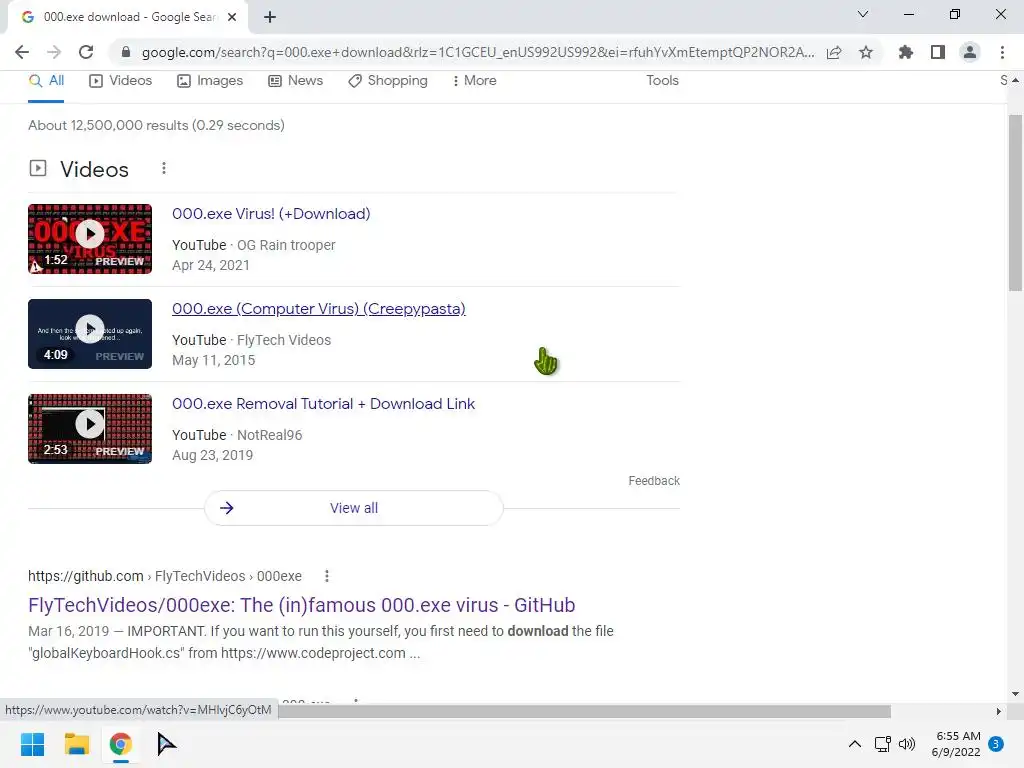Open a new browser tab
The height and width of the screenshot is (768, 1024).
[270, 17]
